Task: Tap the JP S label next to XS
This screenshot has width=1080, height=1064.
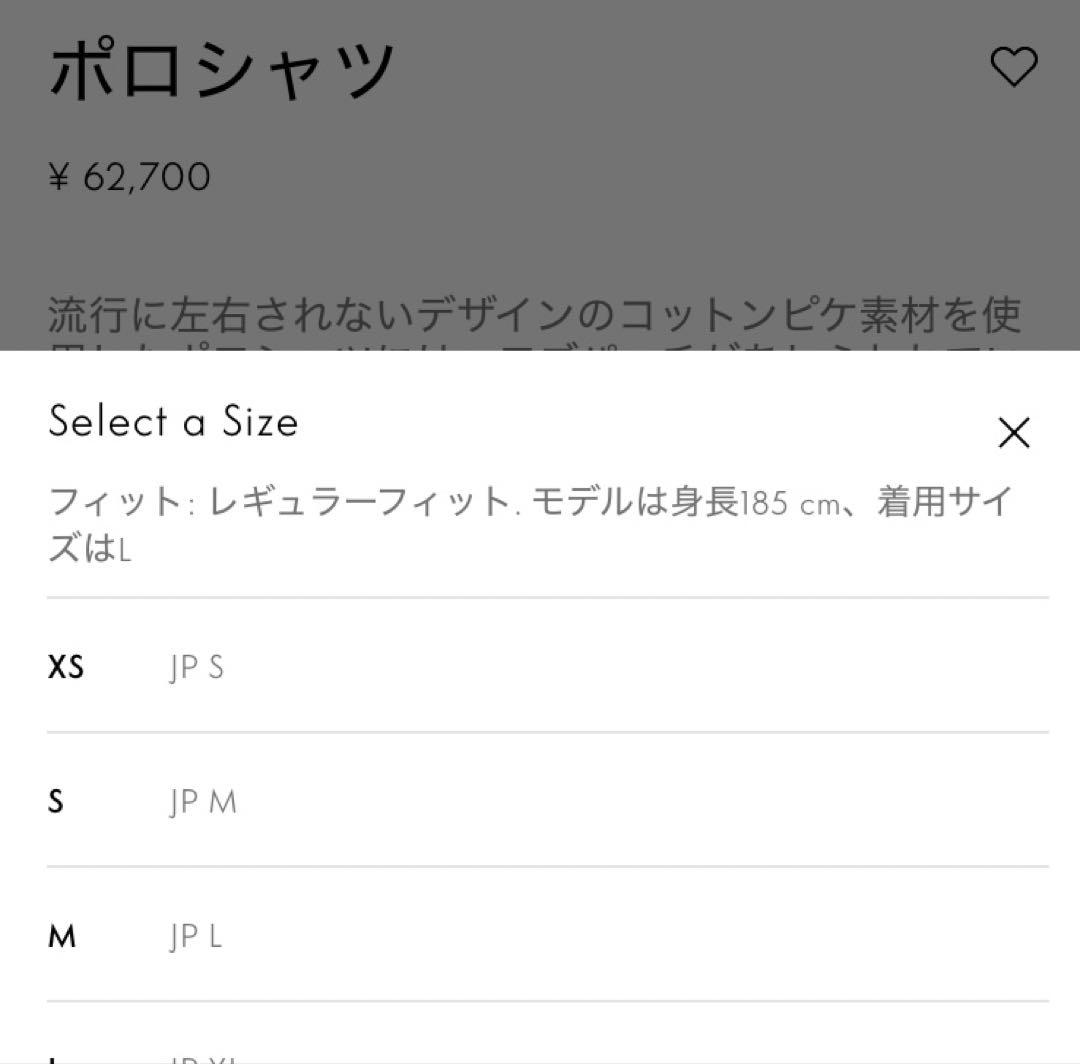Action: pos(196,666)
